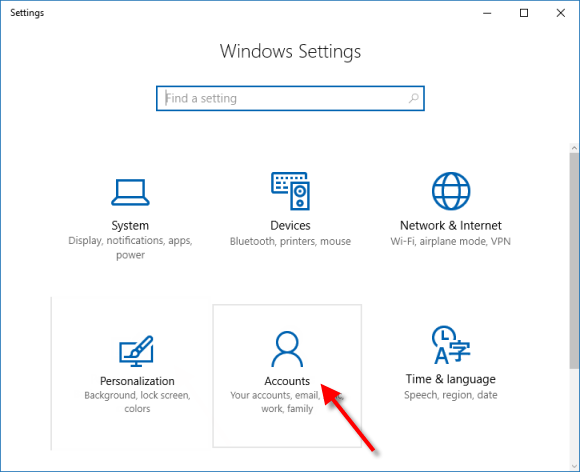580x472 pixels.
Task: Close the Settings window
Action: (x=560, y=13)
